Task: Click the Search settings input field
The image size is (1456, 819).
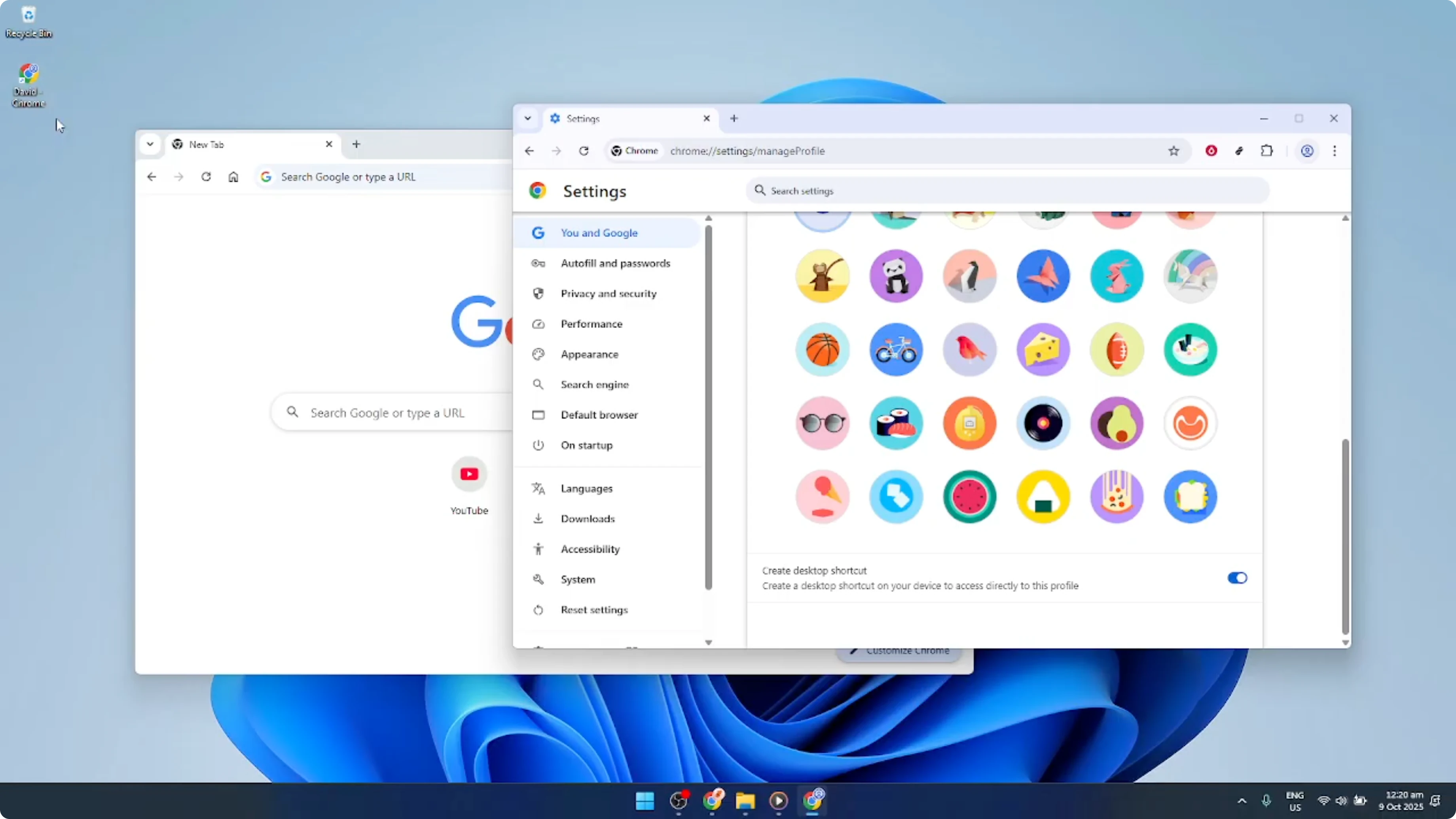Action: pyautogui.click(x=1006, y=190)
